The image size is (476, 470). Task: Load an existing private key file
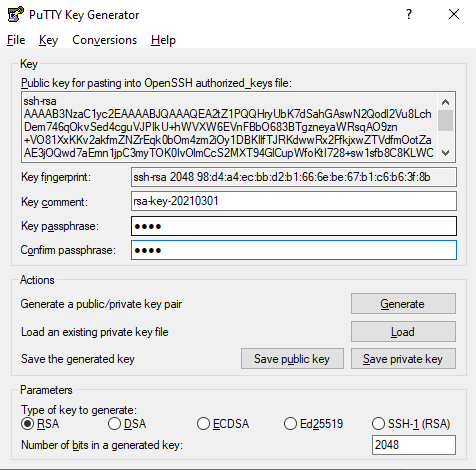(403, 332)
